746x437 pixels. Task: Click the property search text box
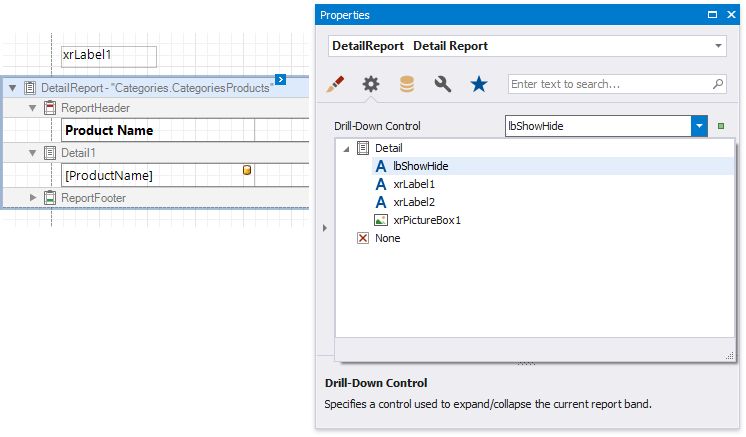610,85
